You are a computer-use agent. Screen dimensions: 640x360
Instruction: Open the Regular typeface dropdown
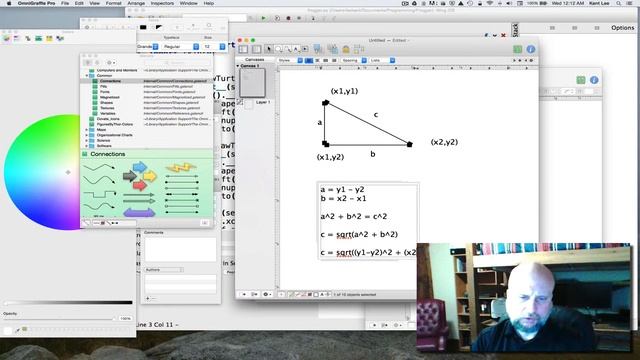[x=180, y=47]
